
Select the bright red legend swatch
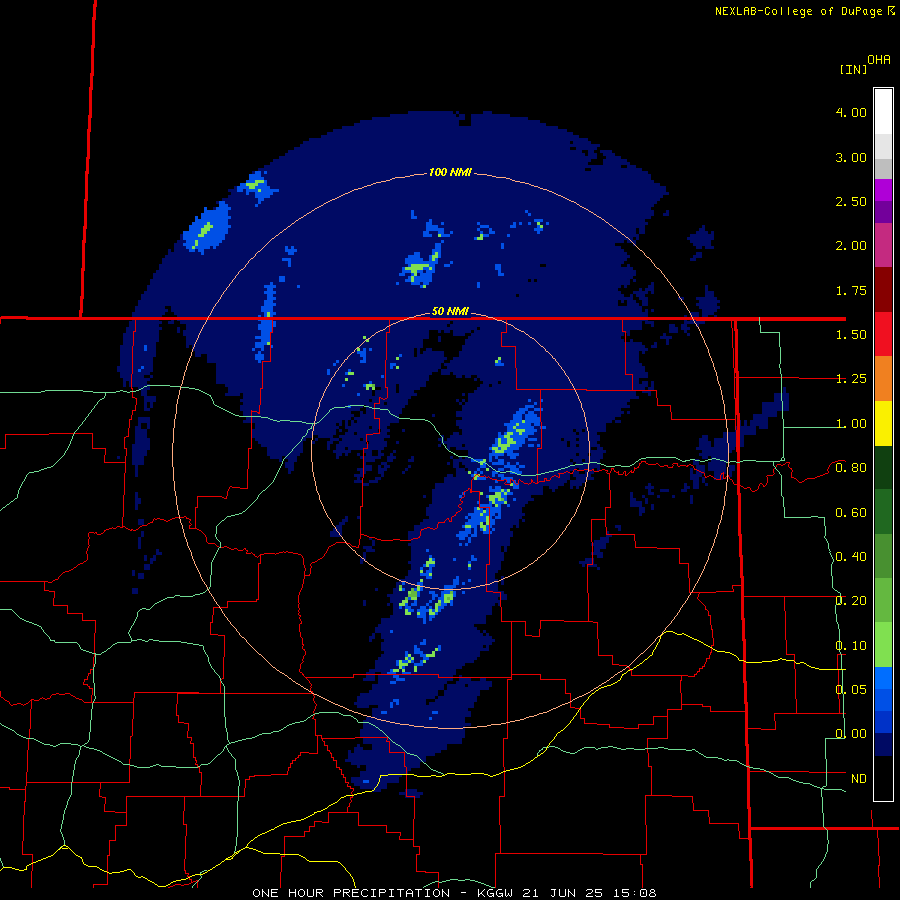[883, 334]
